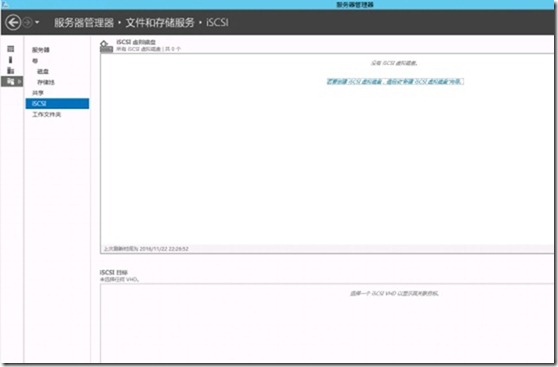
Task: Click the forward arrow next to back
Action: point(27,22)
